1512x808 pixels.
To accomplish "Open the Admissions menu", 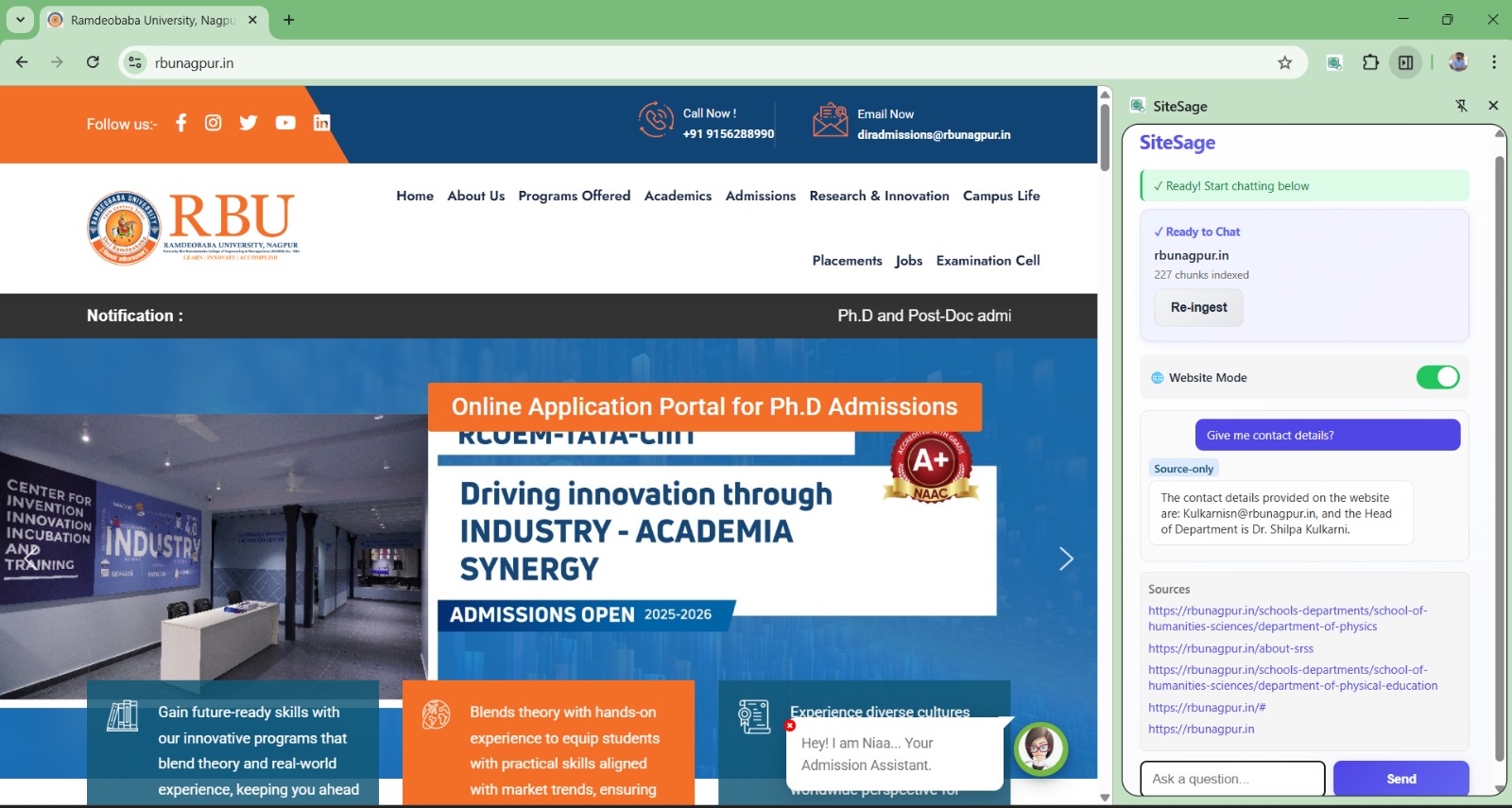I will [761, 196].
